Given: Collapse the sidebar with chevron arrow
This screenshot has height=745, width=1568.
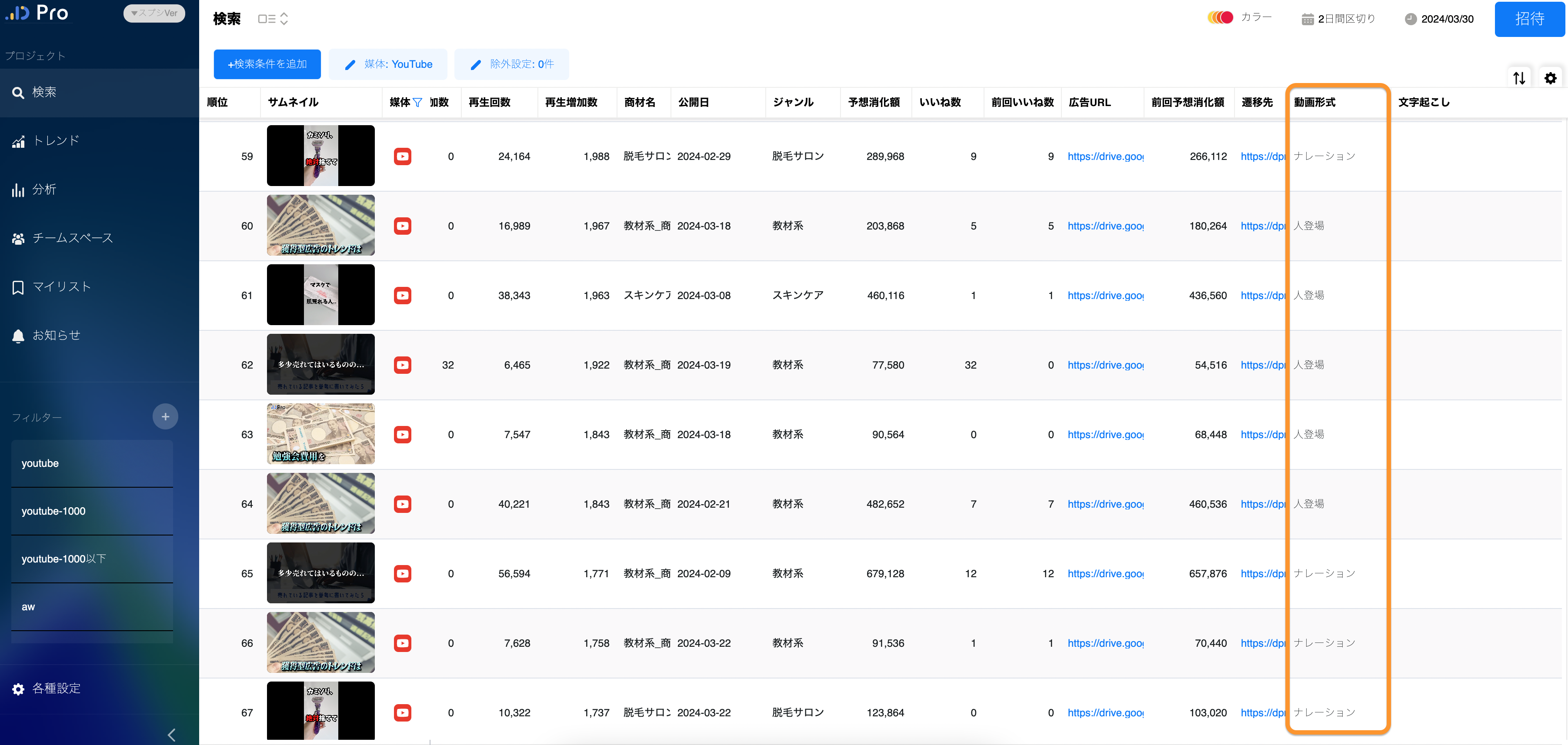Looking at the screenshot, I should [172, 735].
